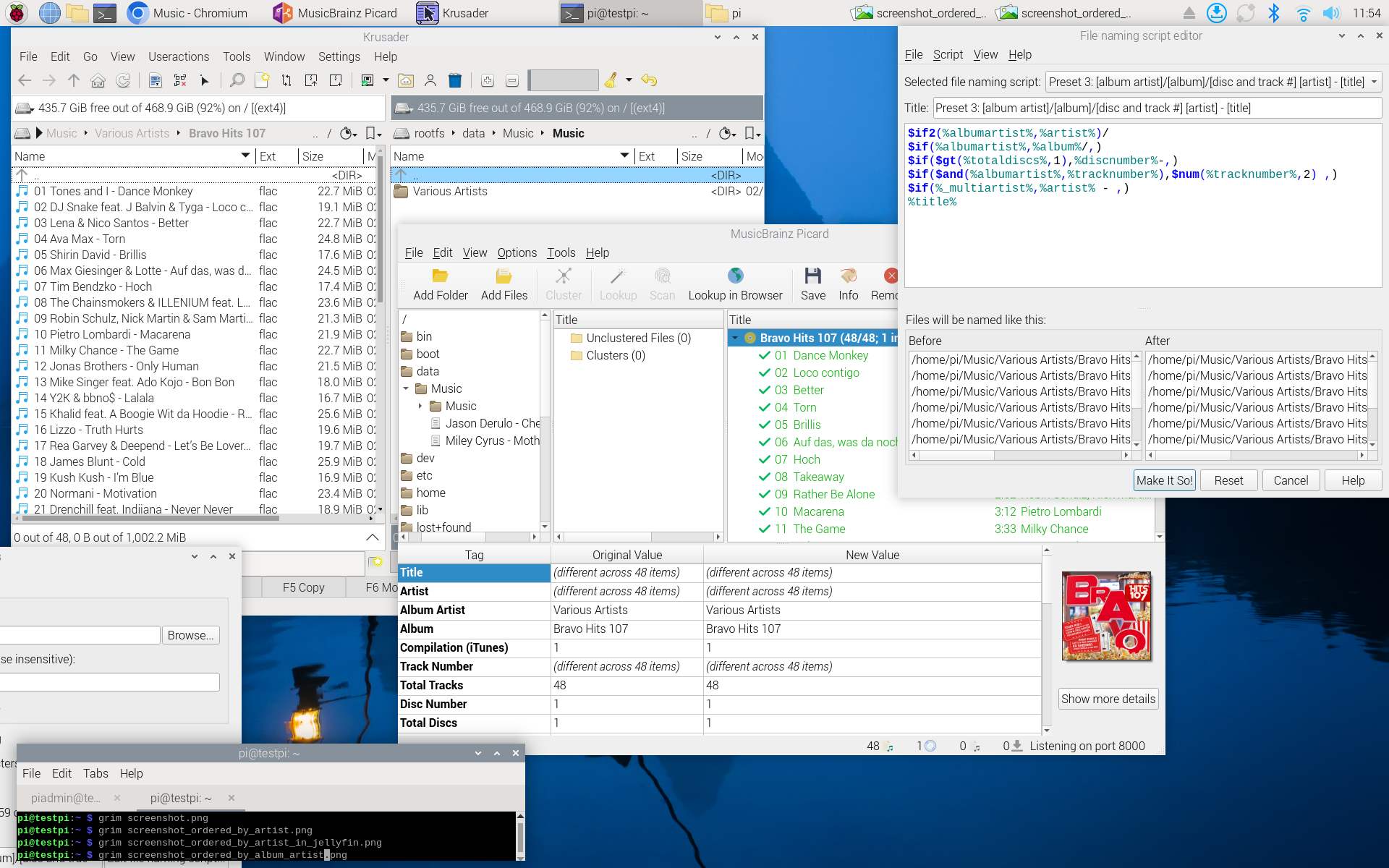Click the Krusader reload icon
The height and width of the screenshot is (868, 1389).
pos(123,80)
